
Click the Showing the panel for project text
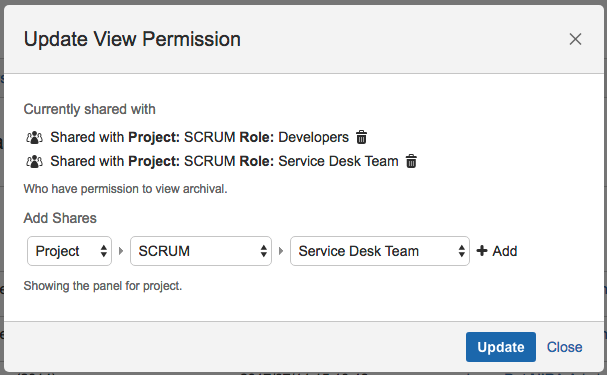coord(103,286)
